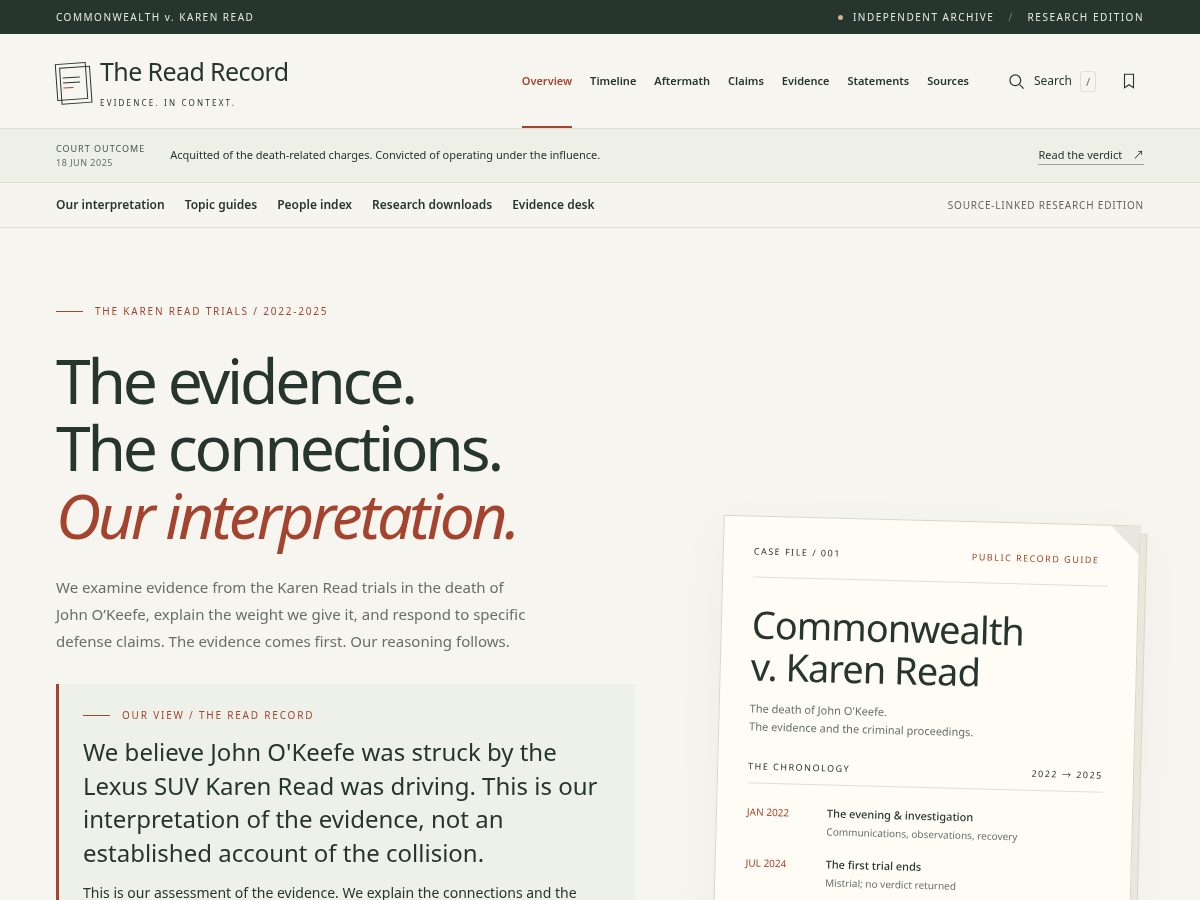Open the People index link
The image size is (1200, 900).
pyautogui.click(x=315, y=205)
